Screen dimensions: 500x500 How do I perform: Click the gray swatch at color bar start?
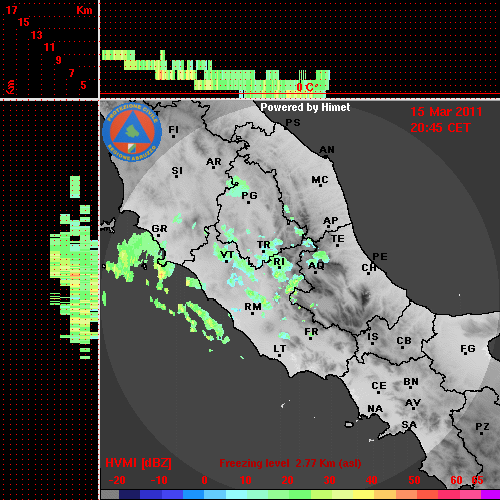[x=110, y=495]
